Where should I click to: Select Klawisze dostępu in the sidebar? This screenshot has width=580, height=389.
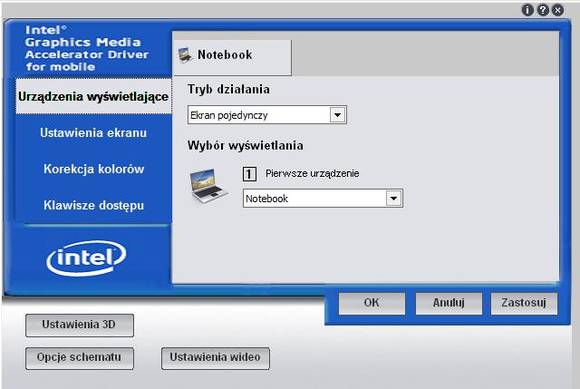click(94, 205)
